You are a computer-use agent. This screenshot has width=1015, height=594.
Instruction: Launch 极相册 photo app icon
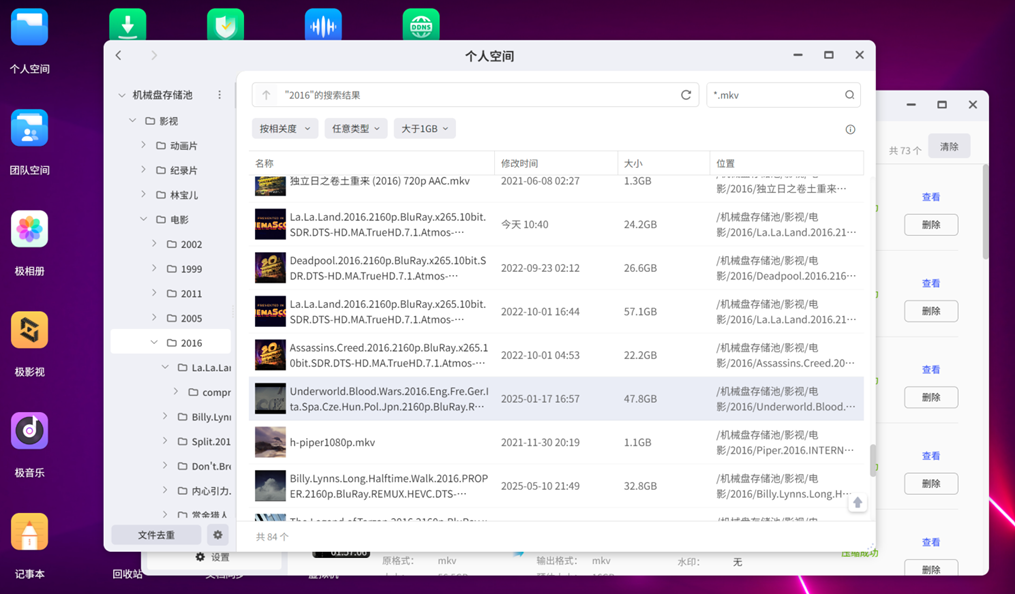pos(29,229)
